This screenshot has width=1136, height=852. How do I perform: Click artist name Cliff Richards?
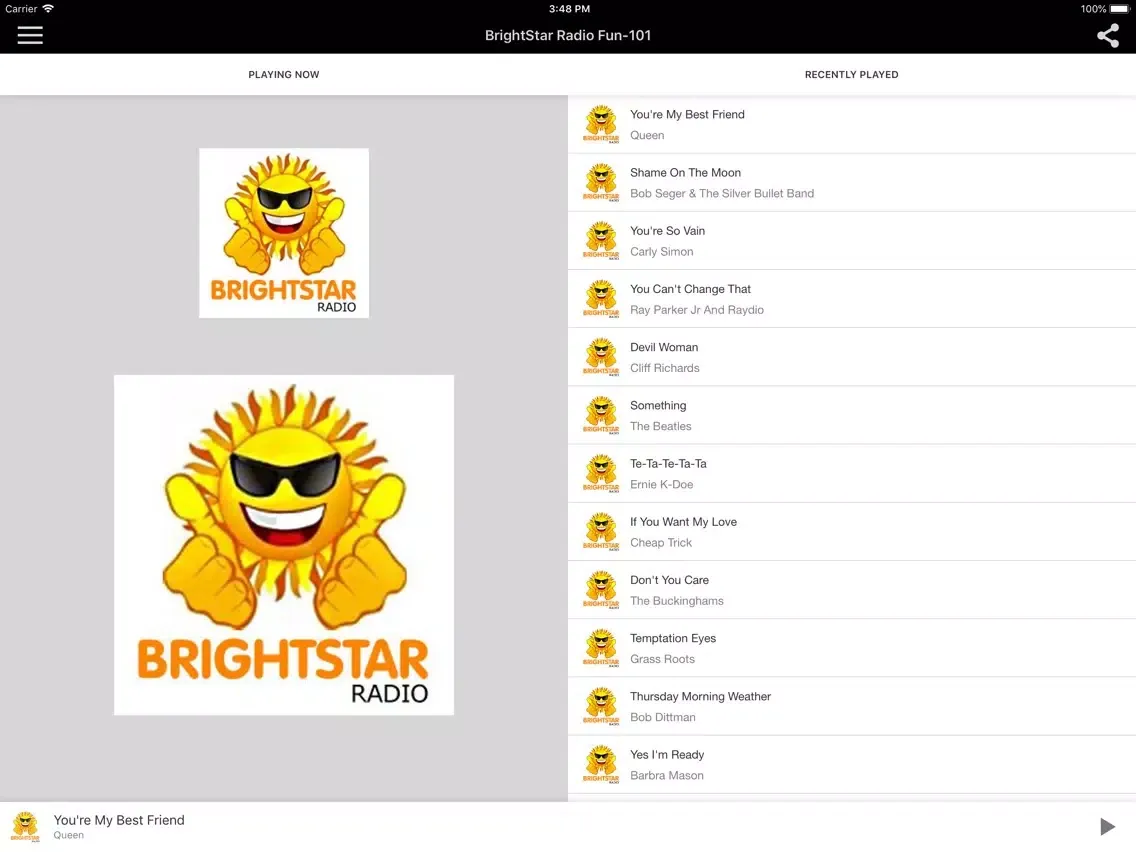[x=664, y=368]
